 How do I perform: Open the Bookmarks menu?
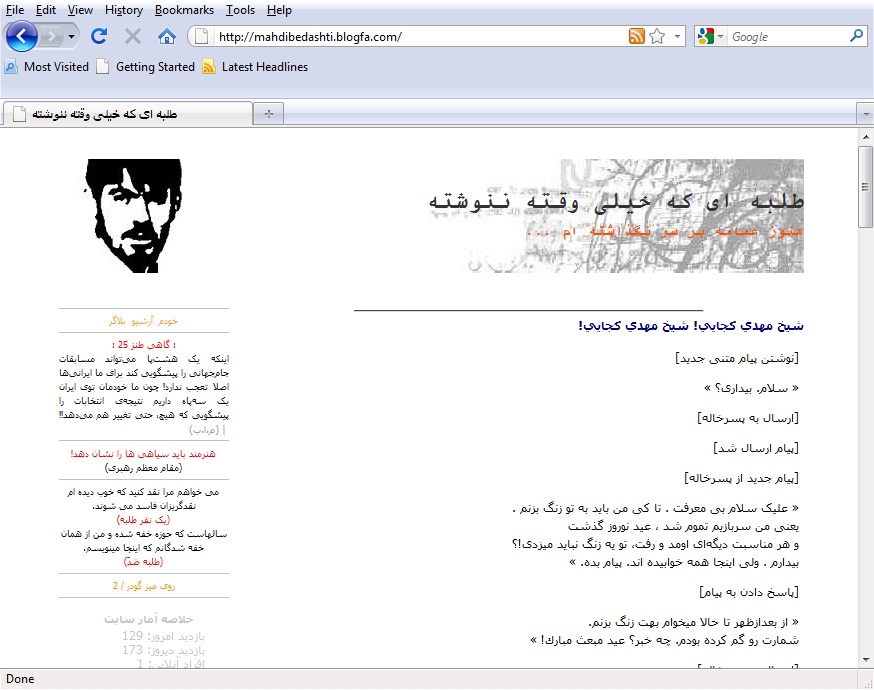click(184, 10)
